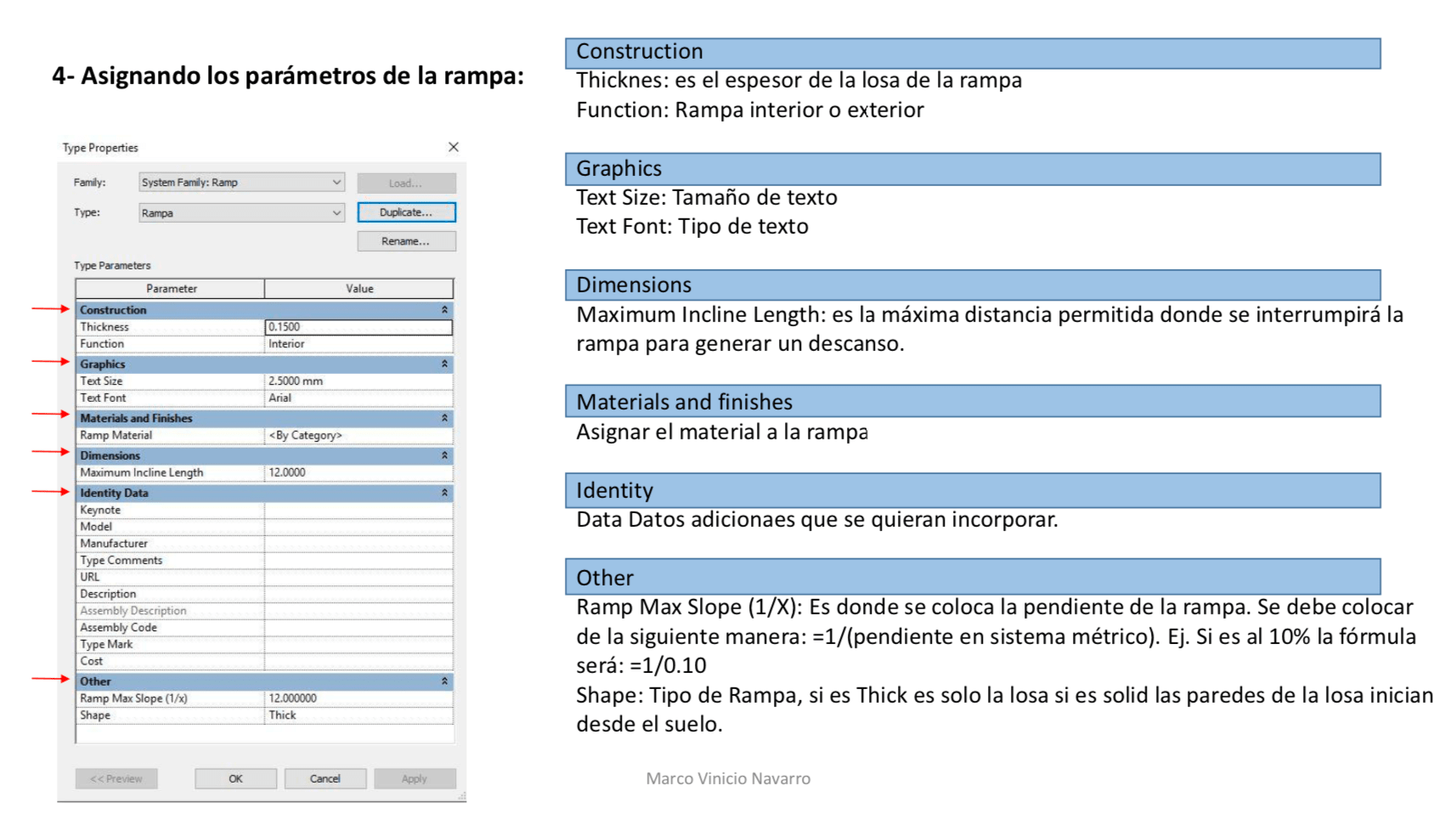Click the slide's Materials and finishes heading
The height and width of the screenshot is (814, 1456).
tap(685, 402)
